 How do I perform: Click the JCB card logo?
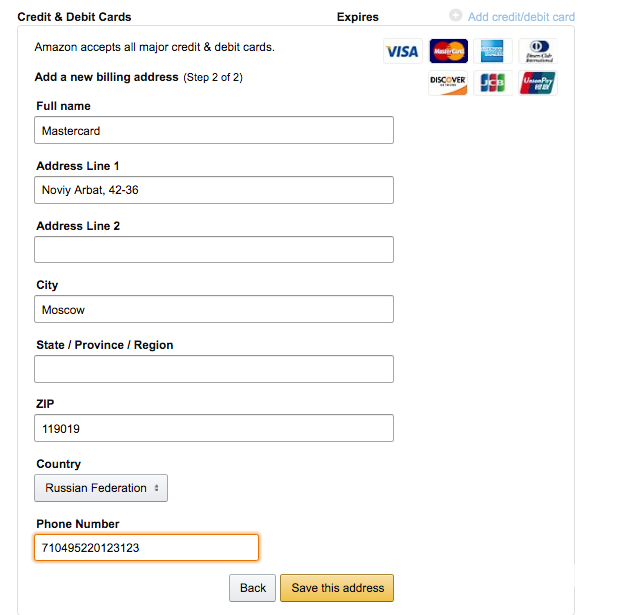pyautogui.click(x=493, y=83)
